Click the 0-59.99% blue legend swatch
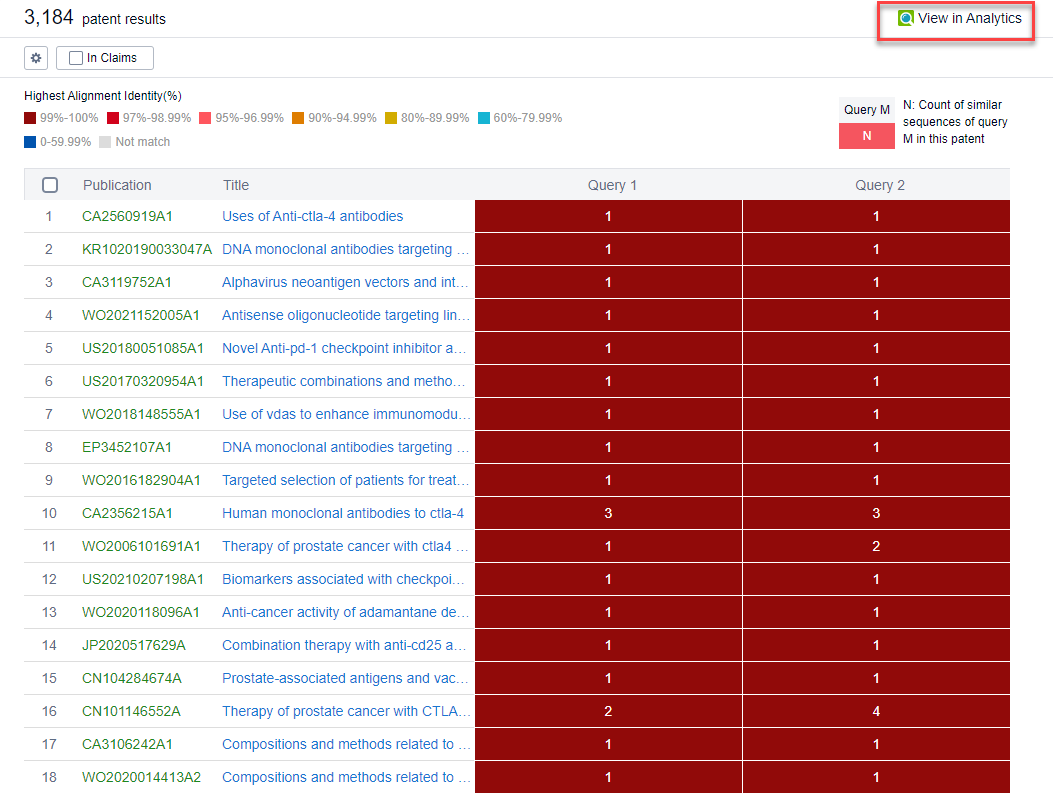 pyautogui.click(x=30, y=142)
